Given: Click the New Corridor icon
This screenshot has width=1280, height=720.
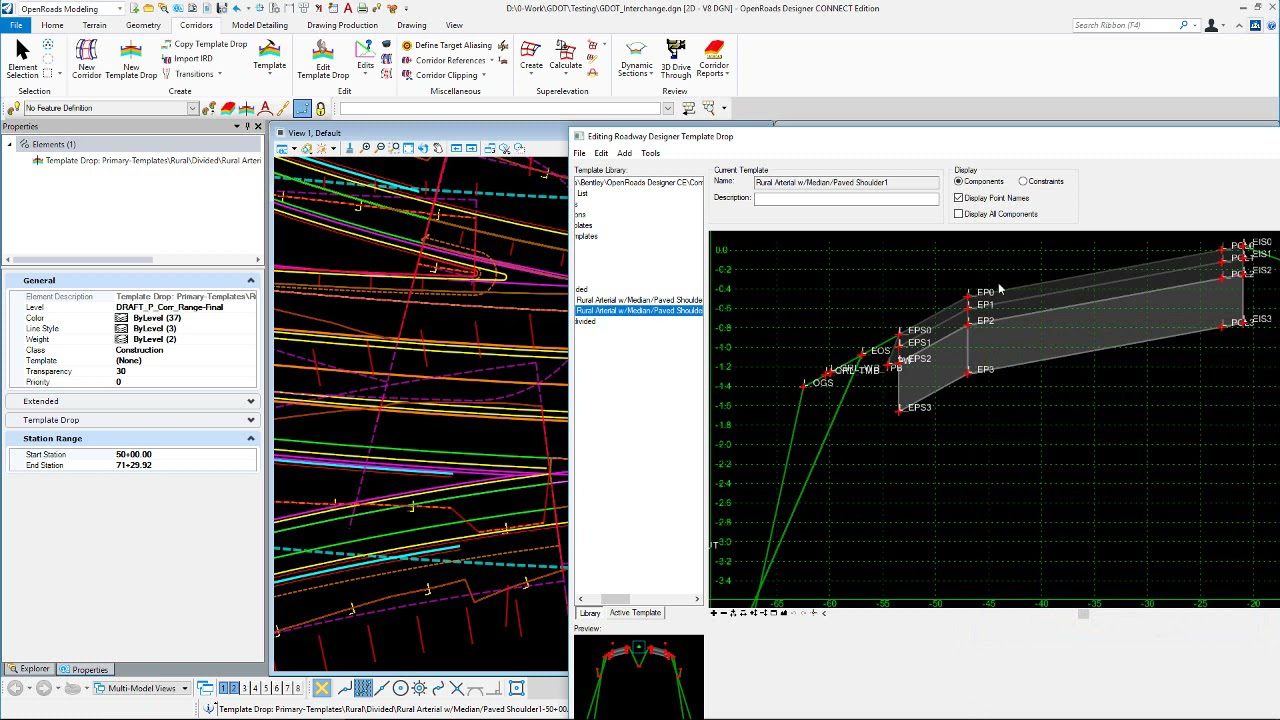Looking at the screenshot, I should coord(86,59).
